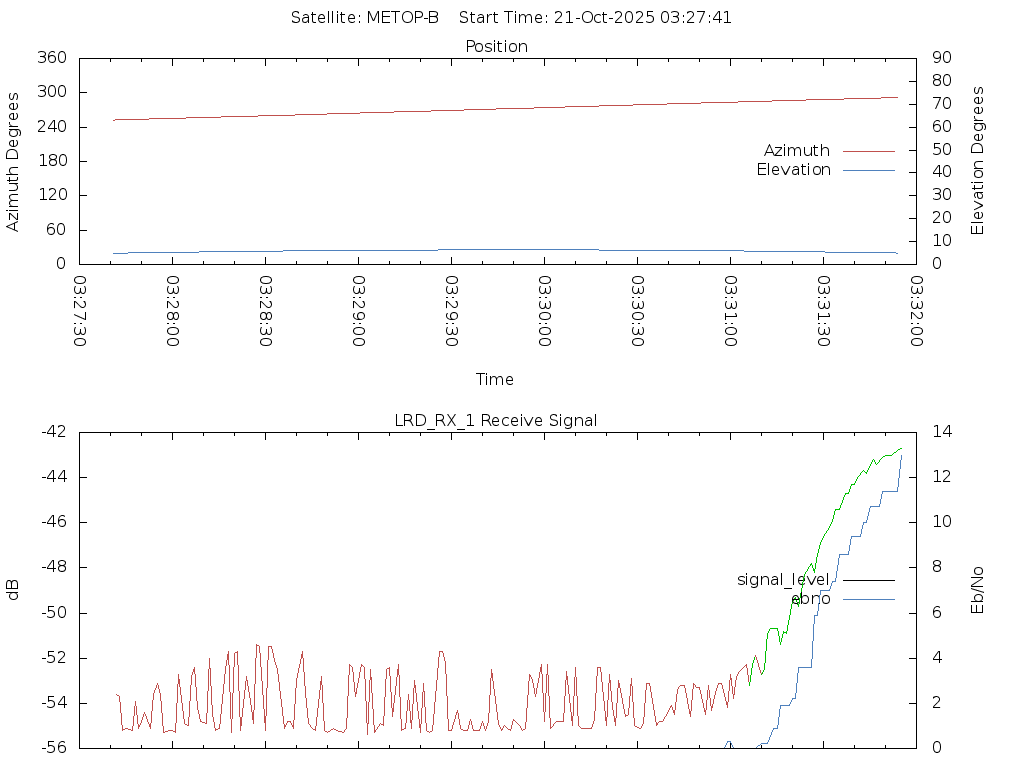
Task: Click the 360 azimuth tick value
Action: [x=51, y=58]
